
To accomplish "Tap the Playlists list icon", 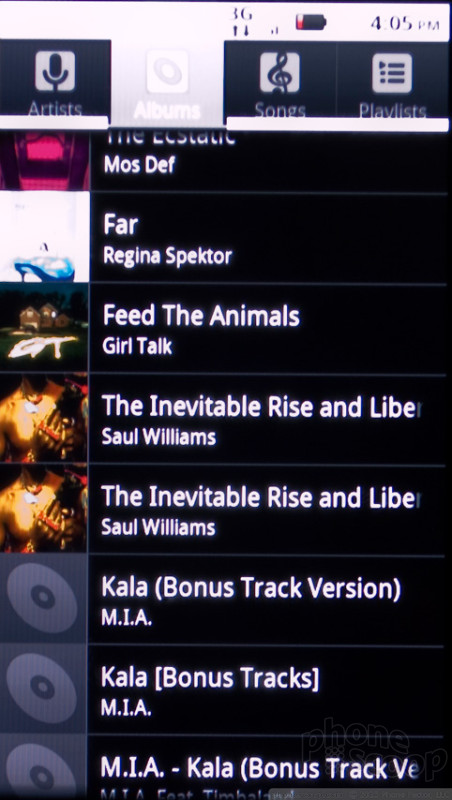I will pyautogui.click(x=392, y=73).
